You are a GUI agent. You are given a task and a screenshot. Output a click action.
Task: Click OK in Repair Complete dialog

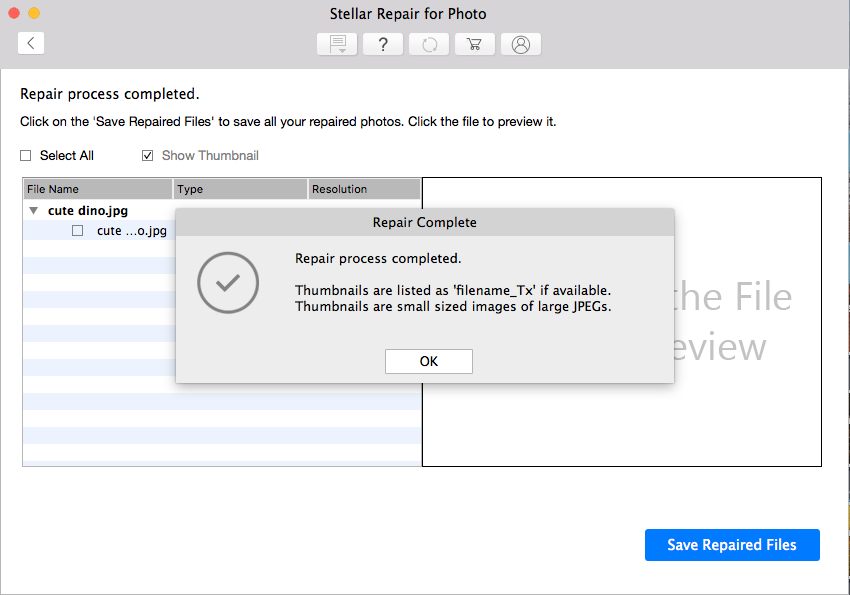point(429,361)
